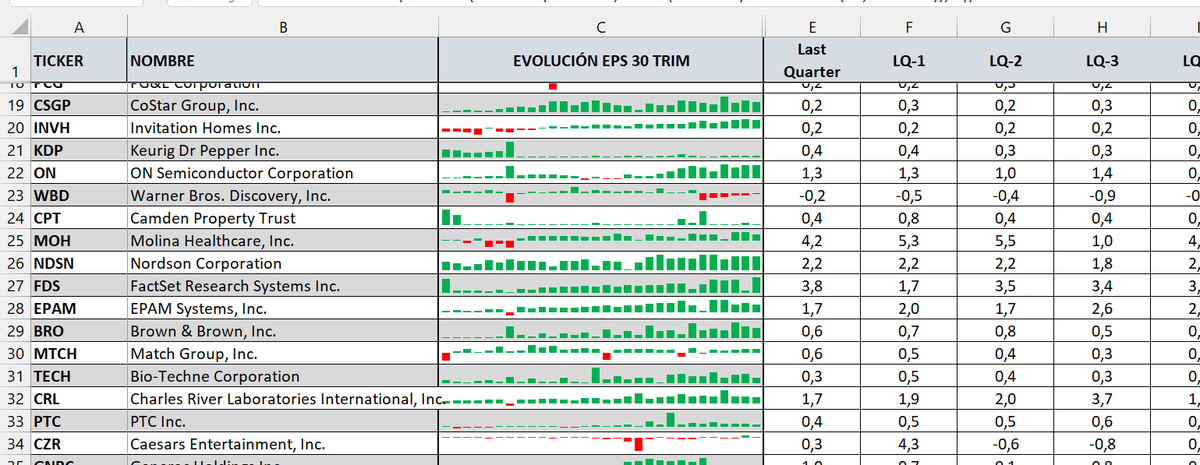Click the Charles River LQ-3 value 3,7

[1101, 399]
